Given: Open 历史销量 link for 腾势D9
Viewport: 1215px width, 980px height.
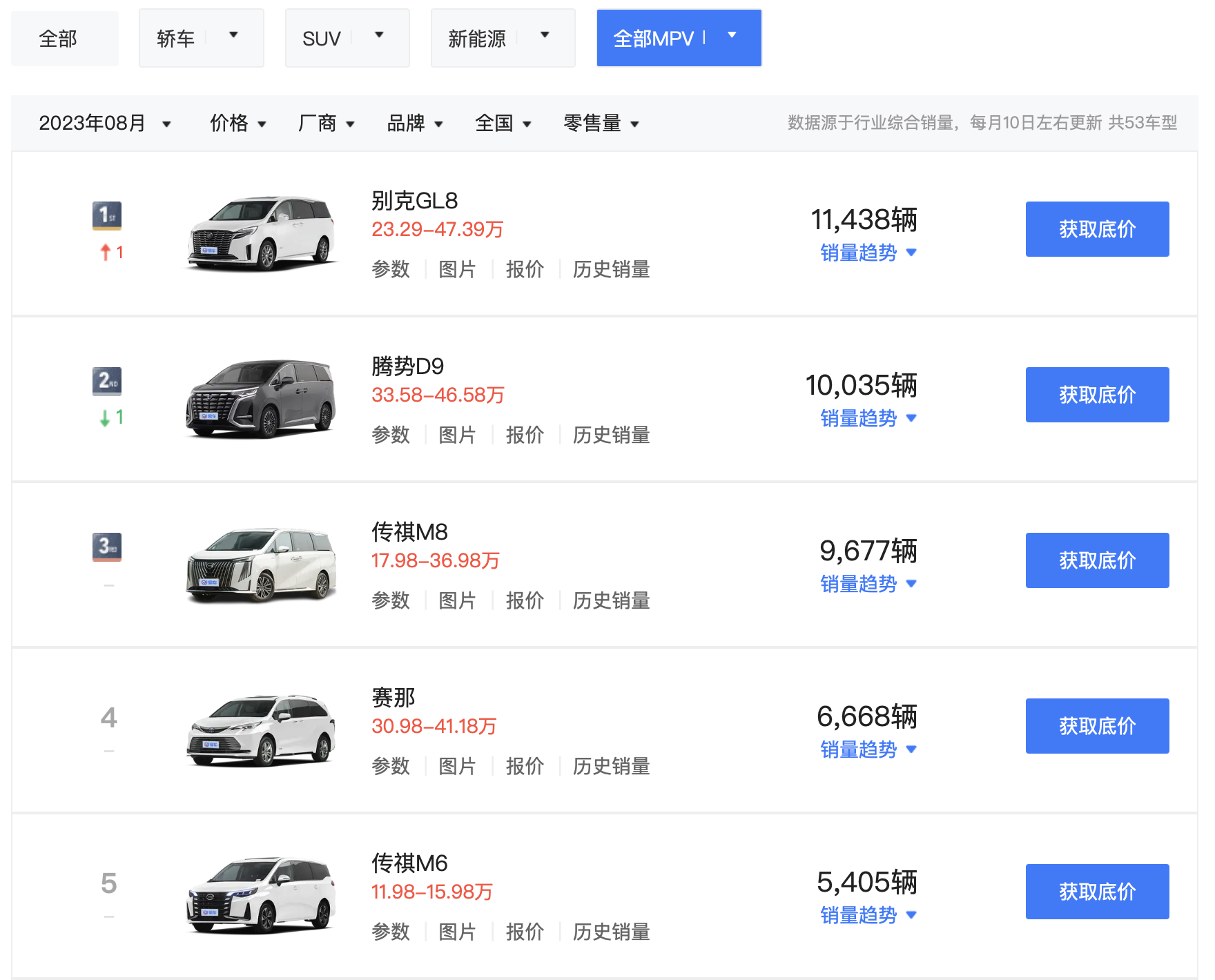Looking at the screenshot, I should [611, 435].
